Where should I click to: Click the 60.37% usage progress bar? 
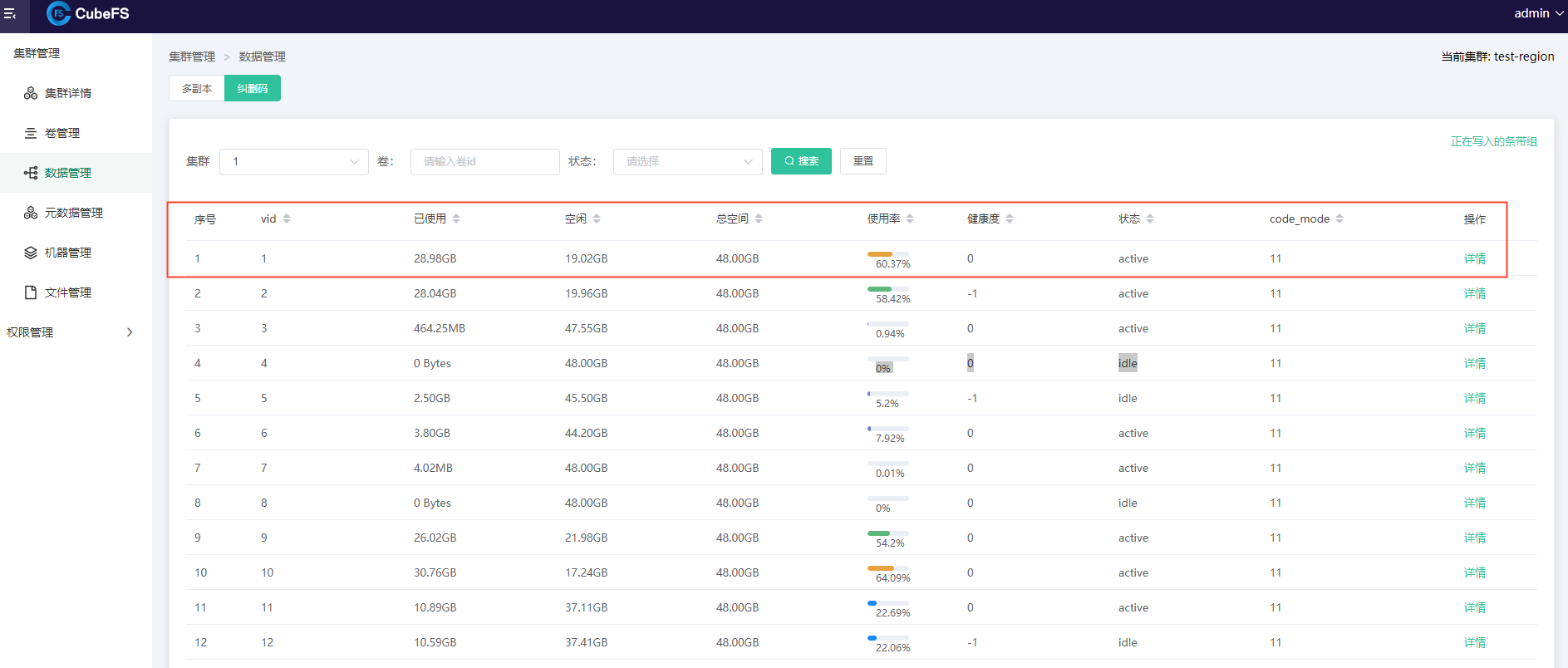tap(888, 254)
